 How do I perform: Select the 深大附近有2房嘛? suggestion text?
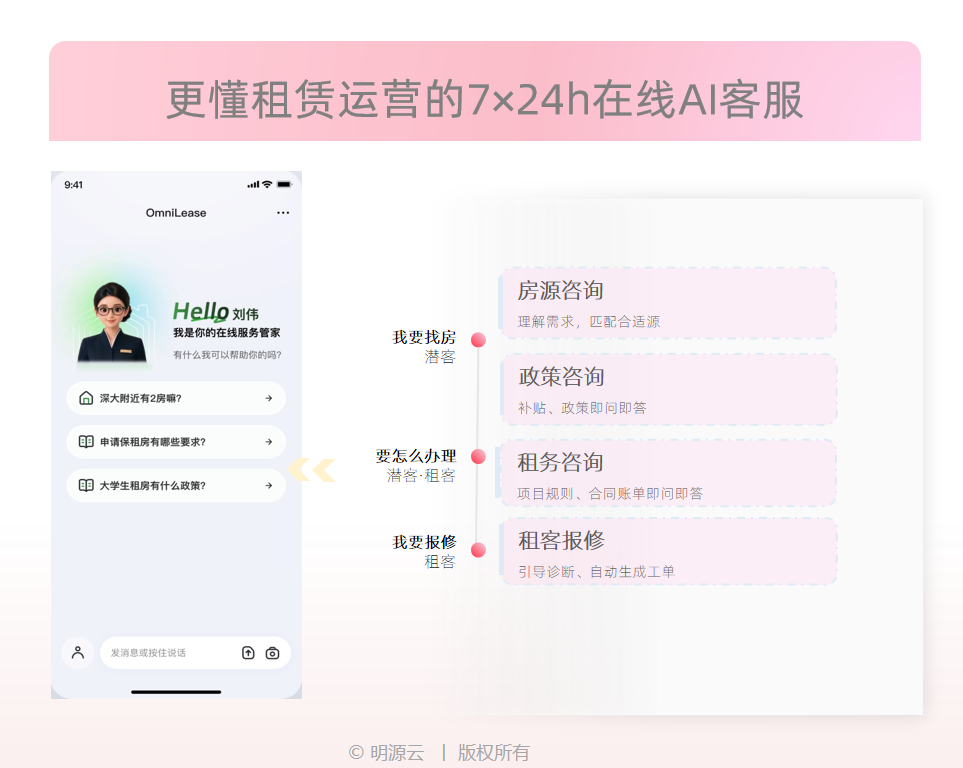coord(141,398)
